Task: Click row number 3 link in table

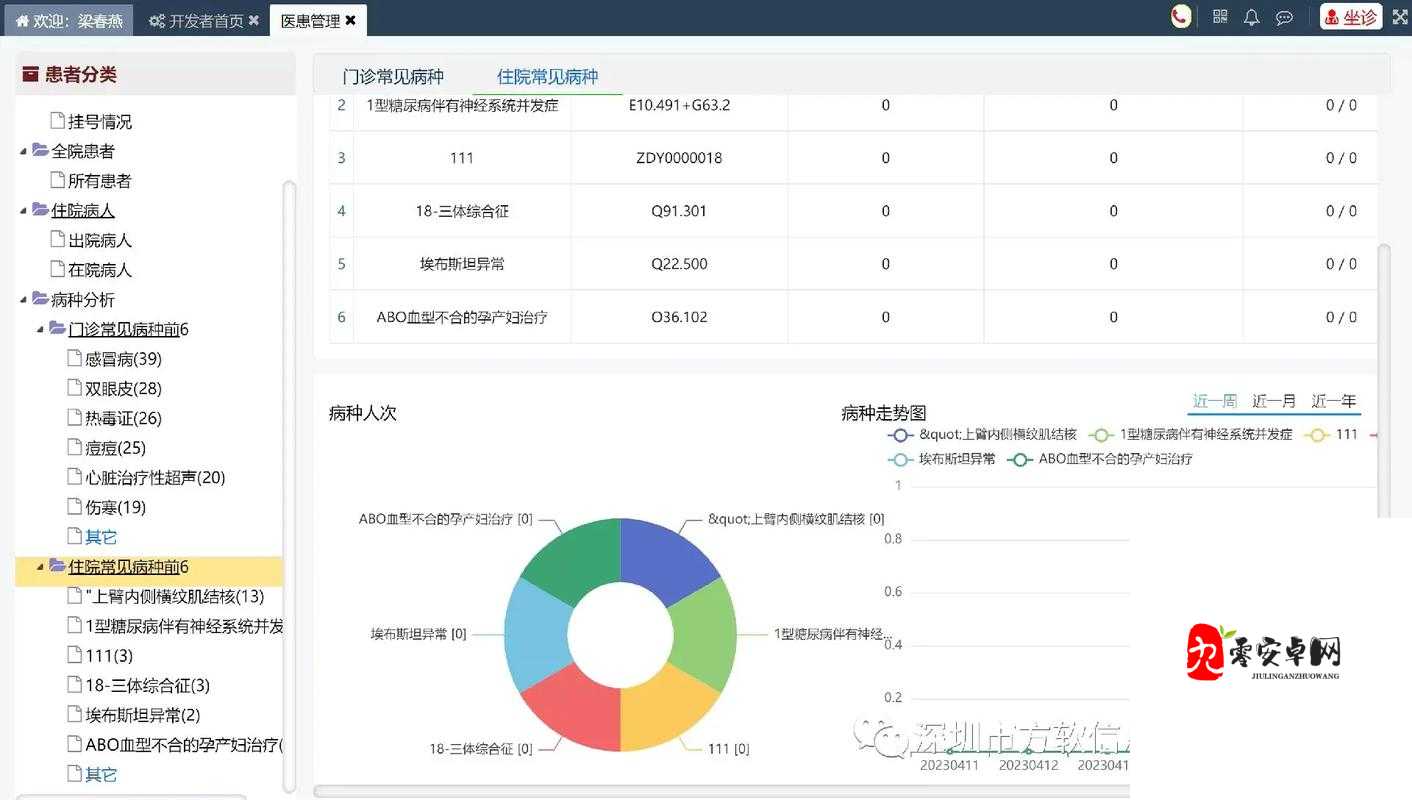Action: [341, 158]
